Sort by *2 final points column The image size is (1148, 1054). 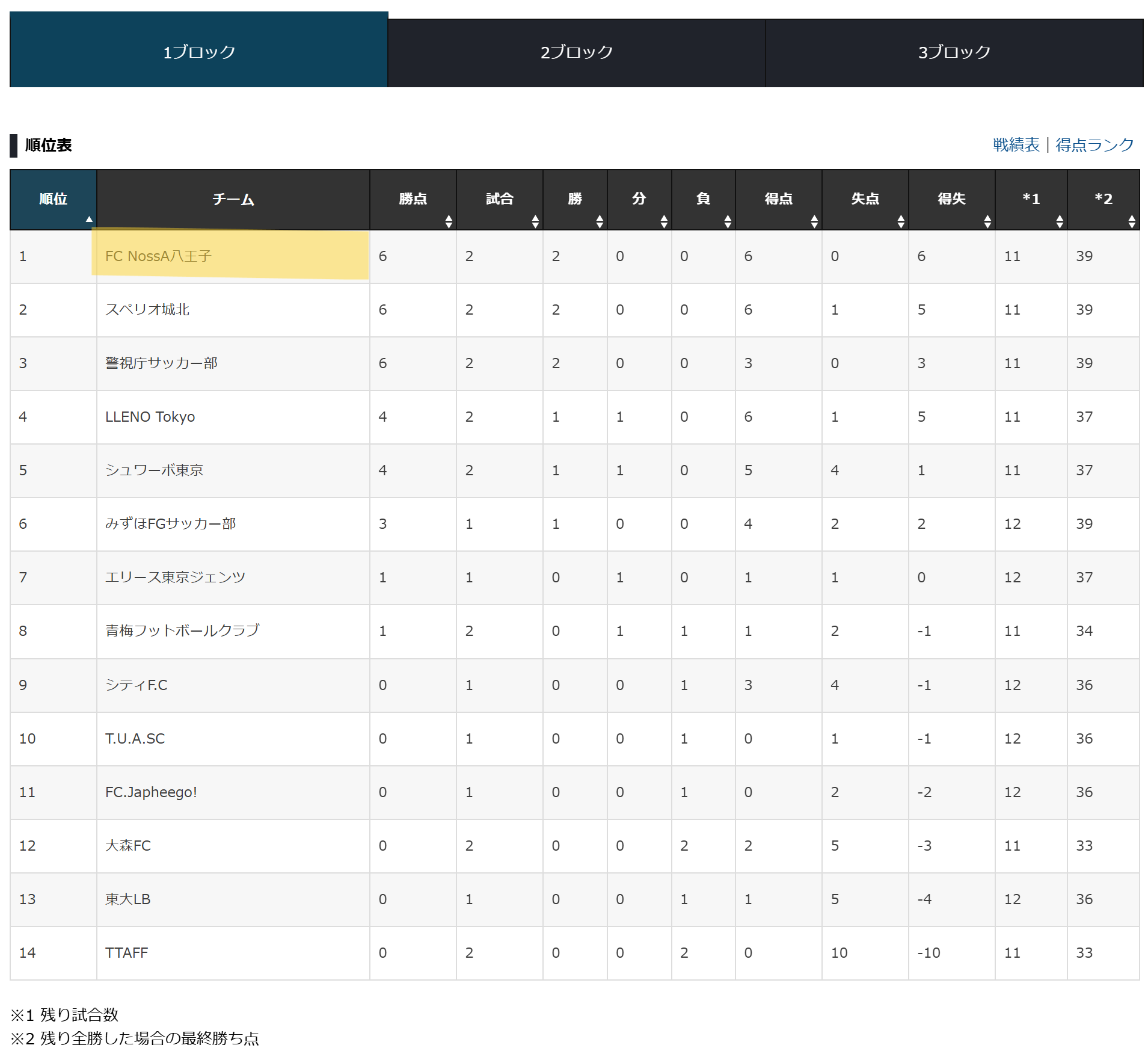pos(1103,200)
